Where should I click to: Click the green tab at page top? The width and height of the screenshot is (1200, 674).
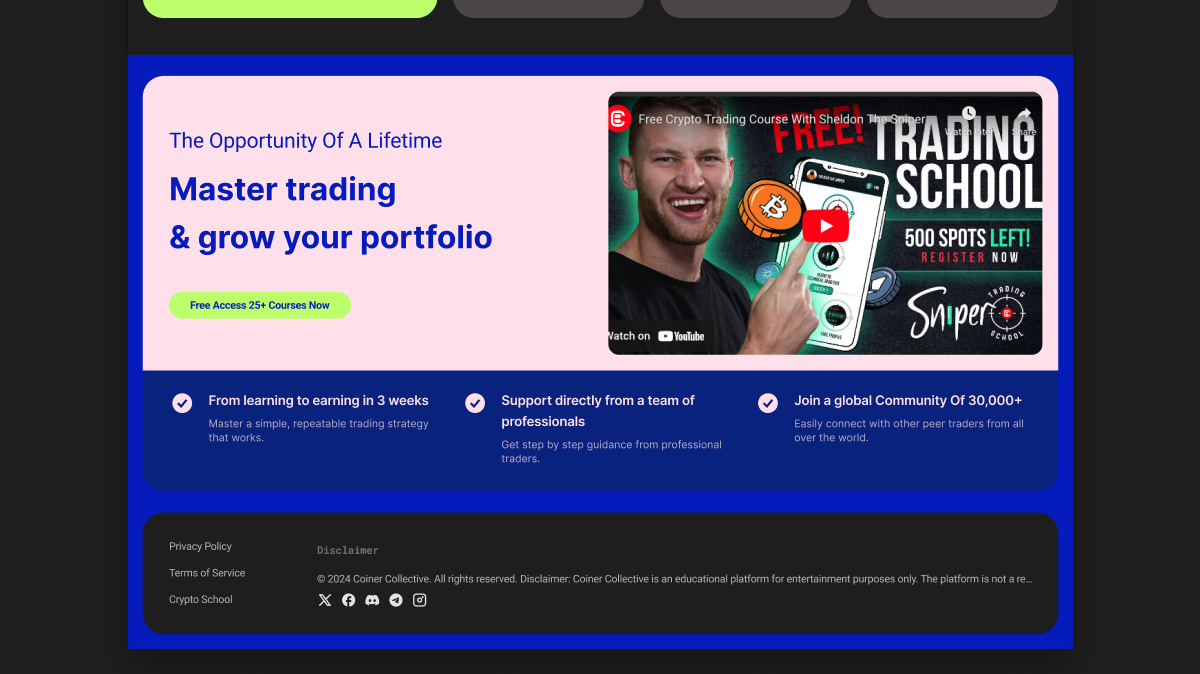290,8
